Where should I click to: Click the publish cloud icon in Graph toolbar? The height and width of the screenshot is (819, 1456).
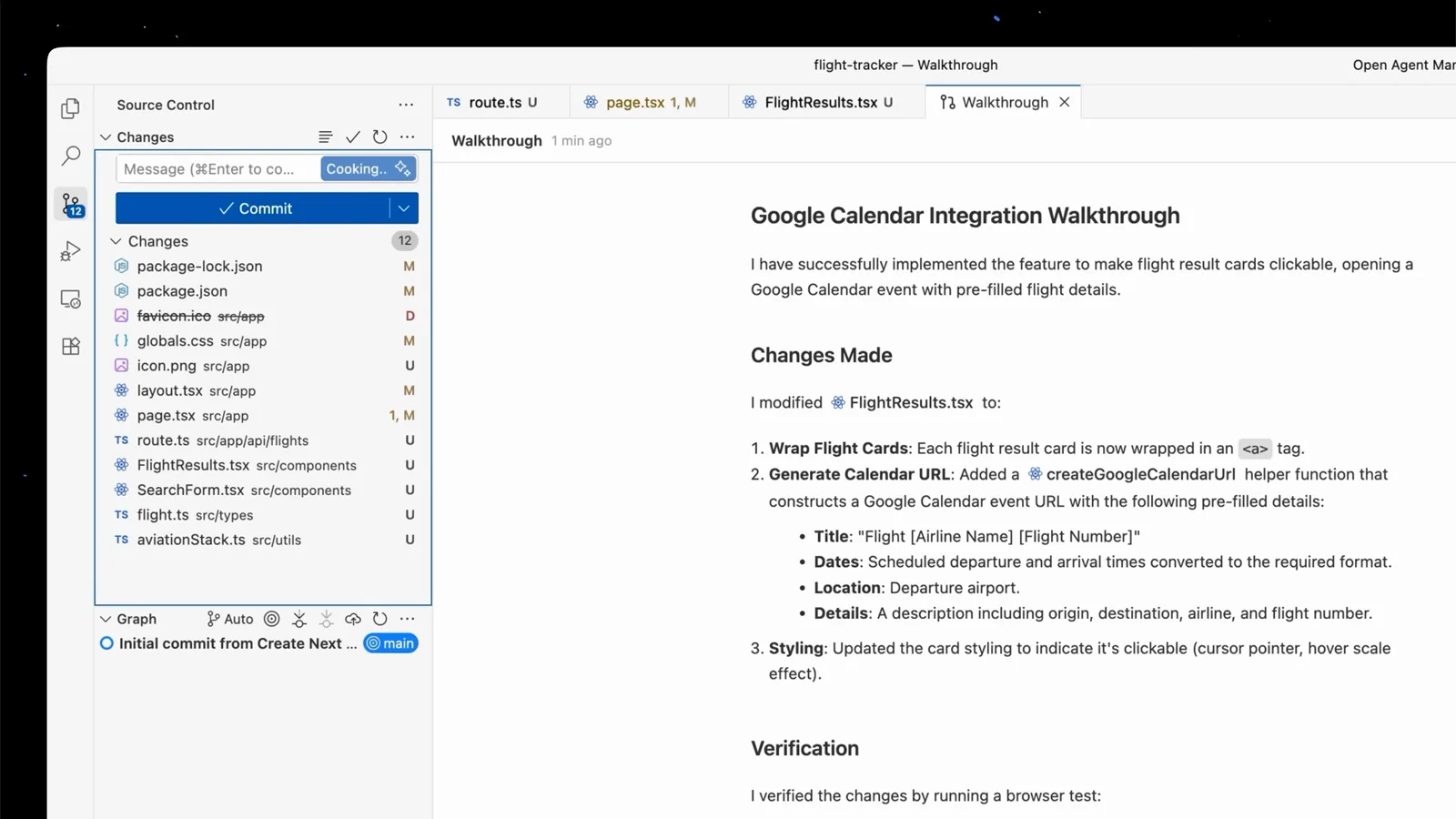click(353, 619)
